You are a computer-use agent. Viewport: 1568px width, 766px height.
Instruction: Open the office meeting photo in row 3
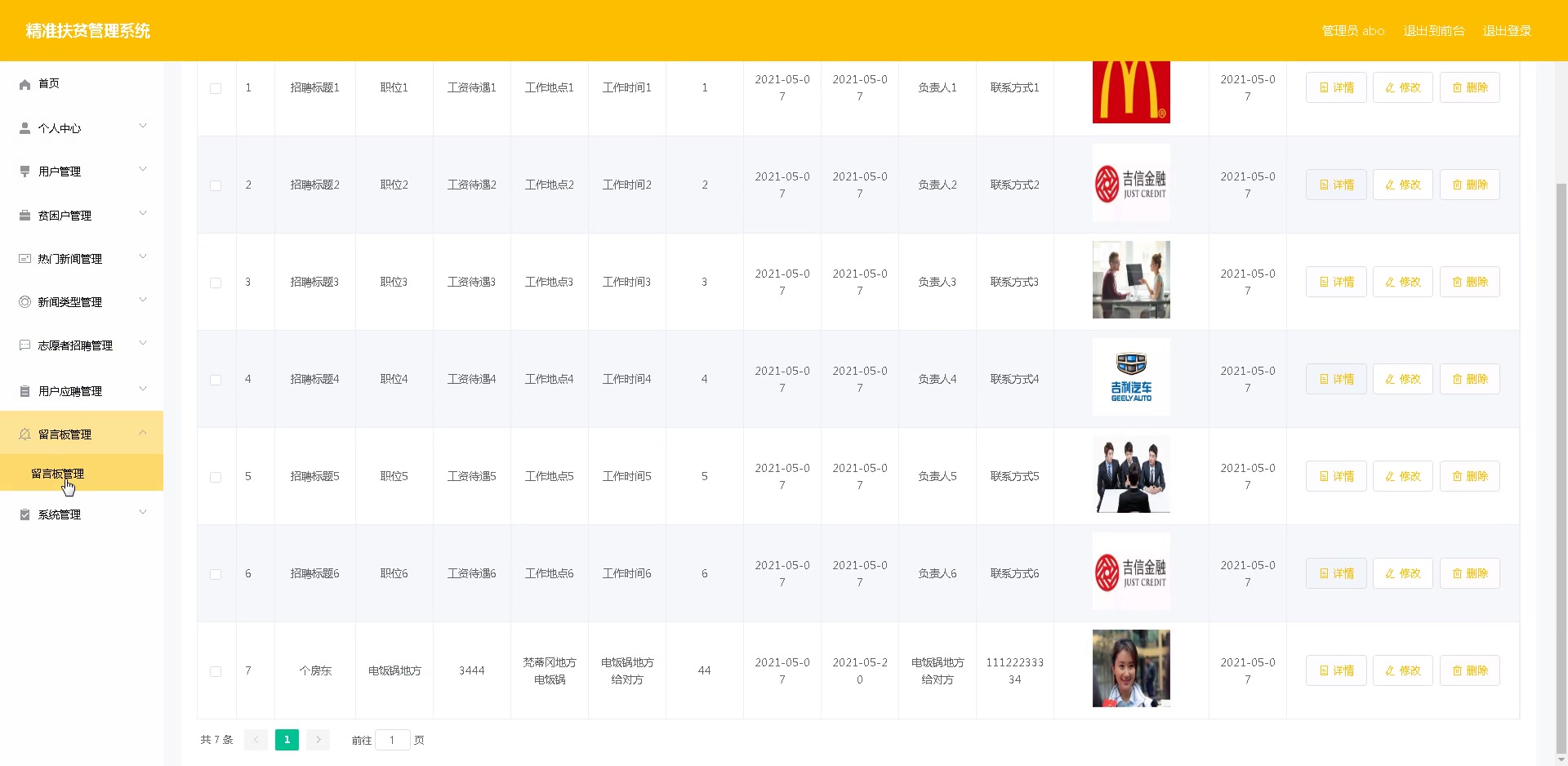[x=1131, y=280]
